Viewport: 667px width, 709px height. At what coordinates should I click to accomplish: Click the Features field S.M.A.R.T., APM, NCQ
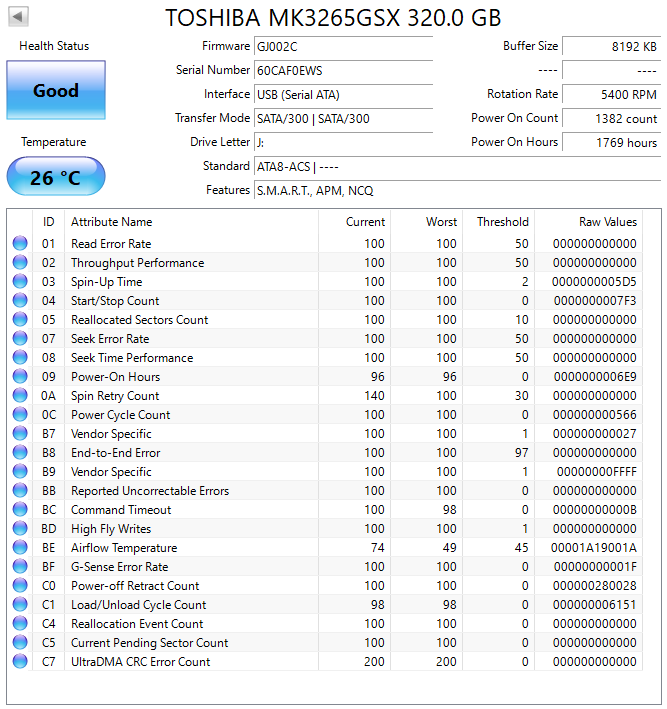457,190
